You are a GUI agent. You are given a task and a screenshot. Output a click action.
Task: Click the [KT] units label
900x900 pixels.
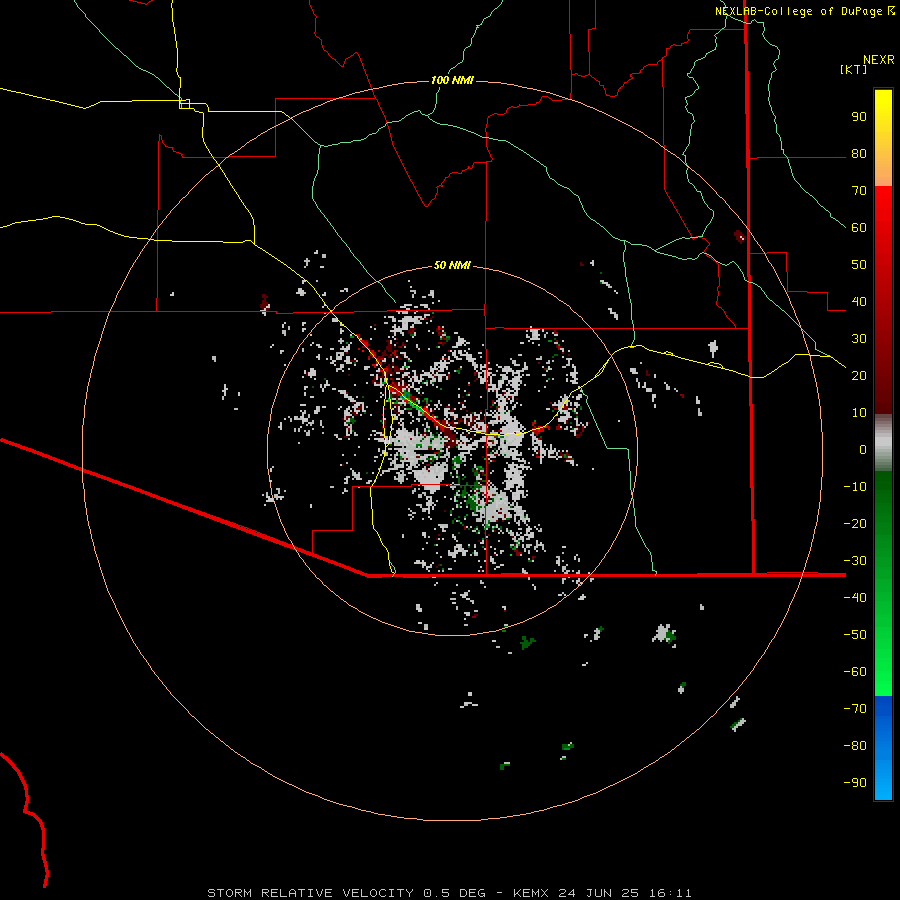coord(854,69)
